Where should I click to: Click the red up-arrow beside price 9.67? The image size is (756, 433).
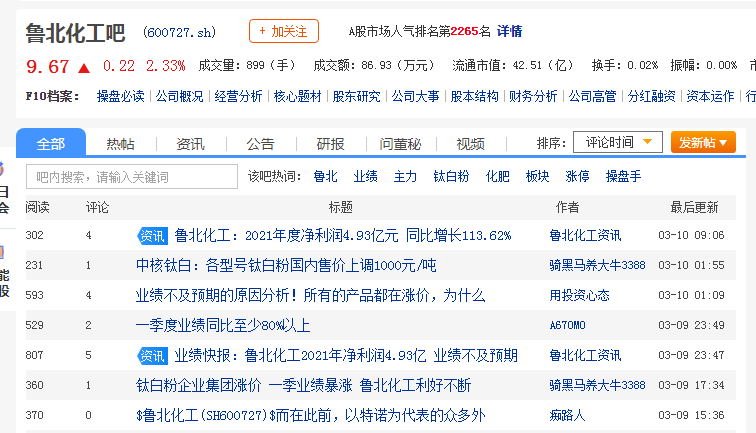84,67
